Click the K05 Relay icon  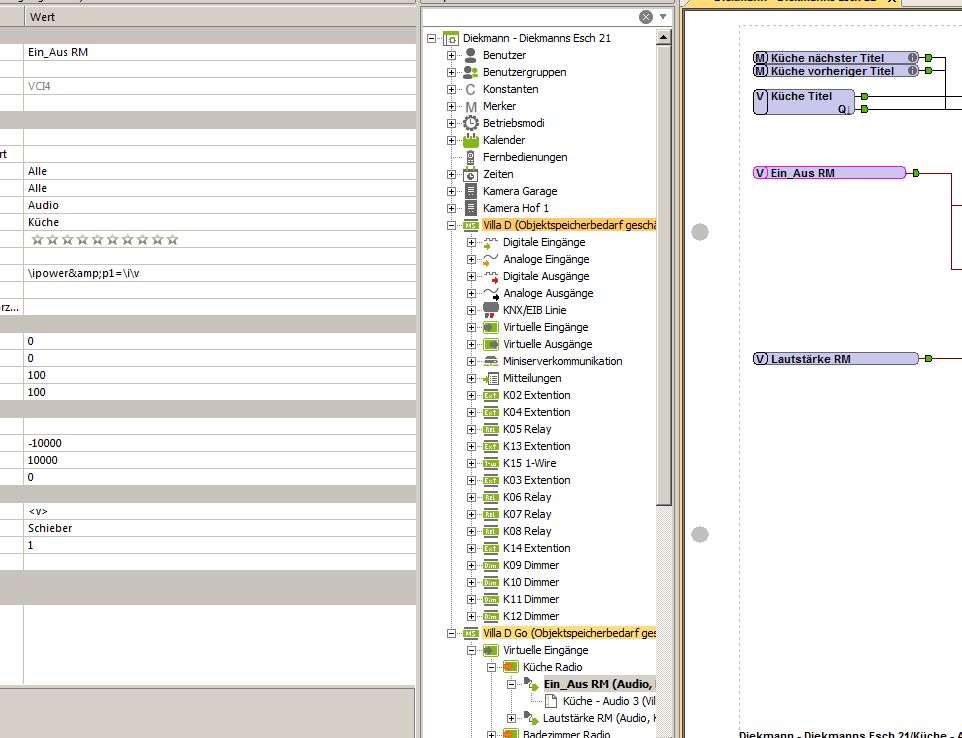[x=491, y=429]
